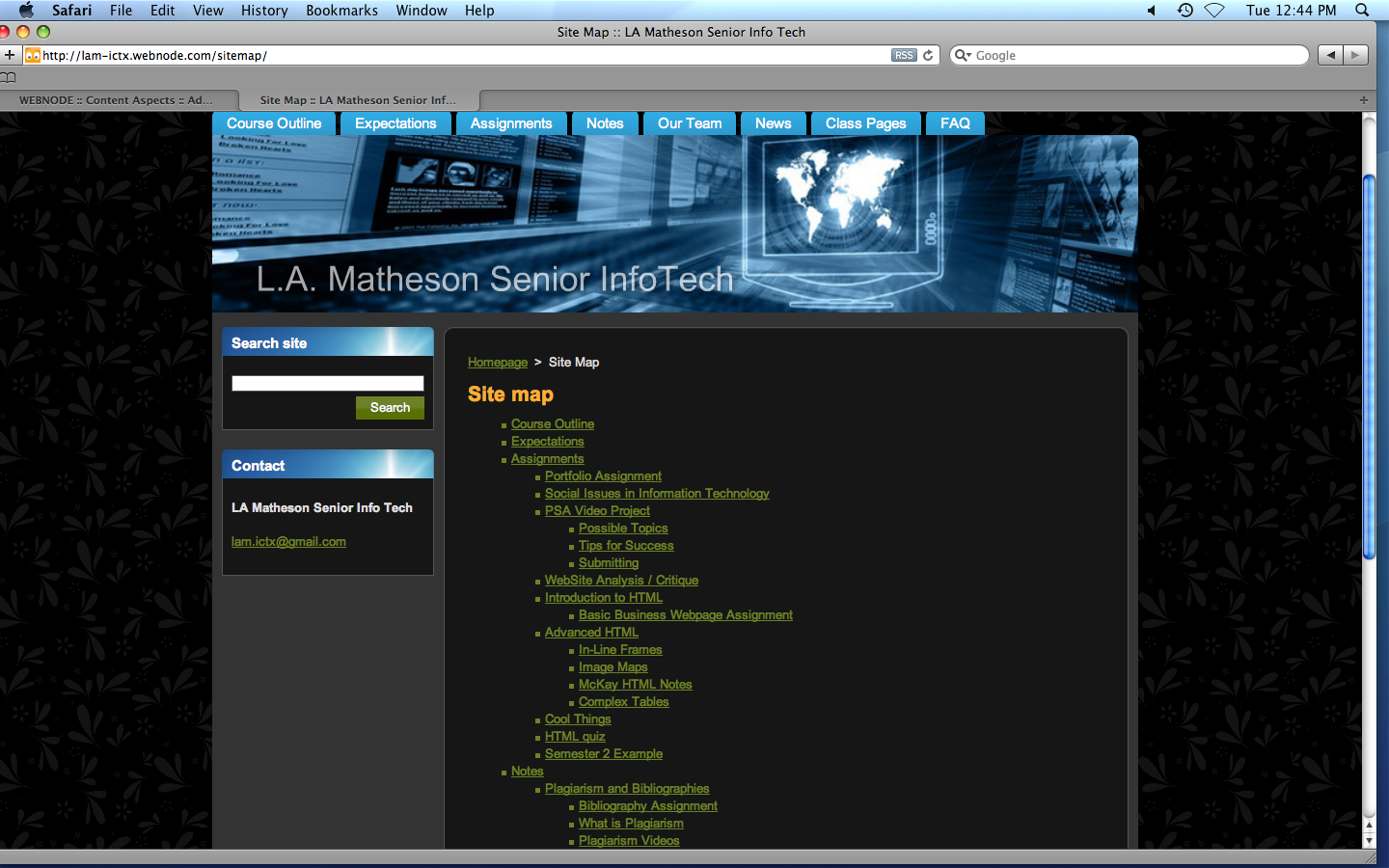Click the plus add-bookmark button
The width and height of the screenshot is (1389, 868).
coord(10,55)
